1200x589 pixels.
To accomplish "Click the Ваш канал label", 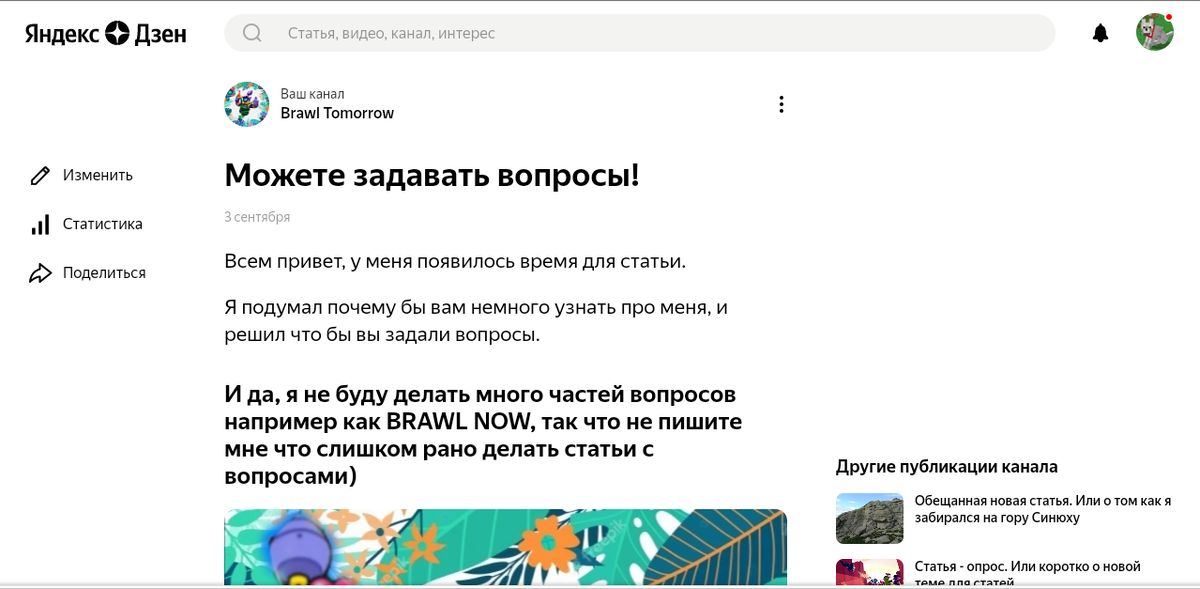I will click(x=312, y=94).
